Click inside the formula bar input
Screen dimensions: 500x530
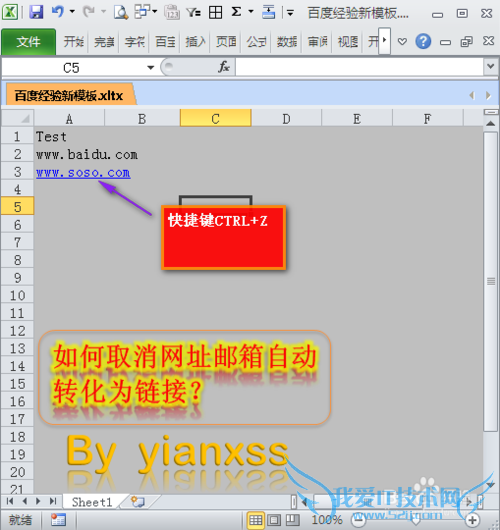[x=359, y=67]
